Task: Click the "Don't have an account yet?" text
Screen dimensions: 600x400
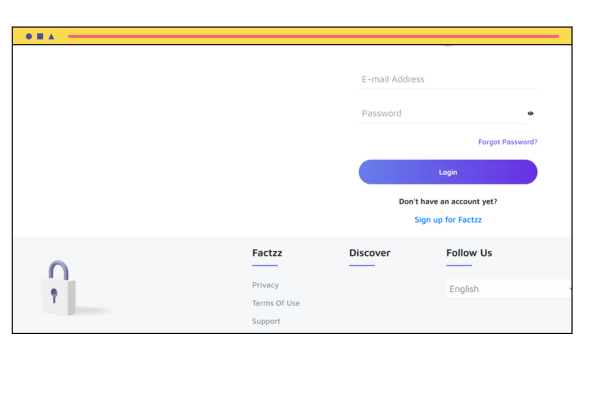Action: (448, 201)
